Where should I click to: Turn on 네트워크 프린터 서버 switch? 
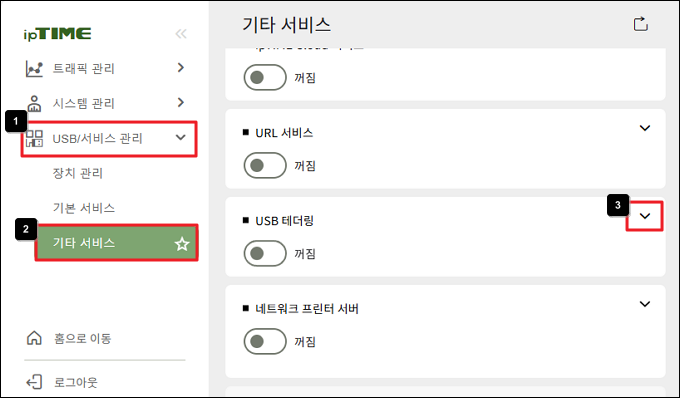pyautogui.click(x=265, y=341)
